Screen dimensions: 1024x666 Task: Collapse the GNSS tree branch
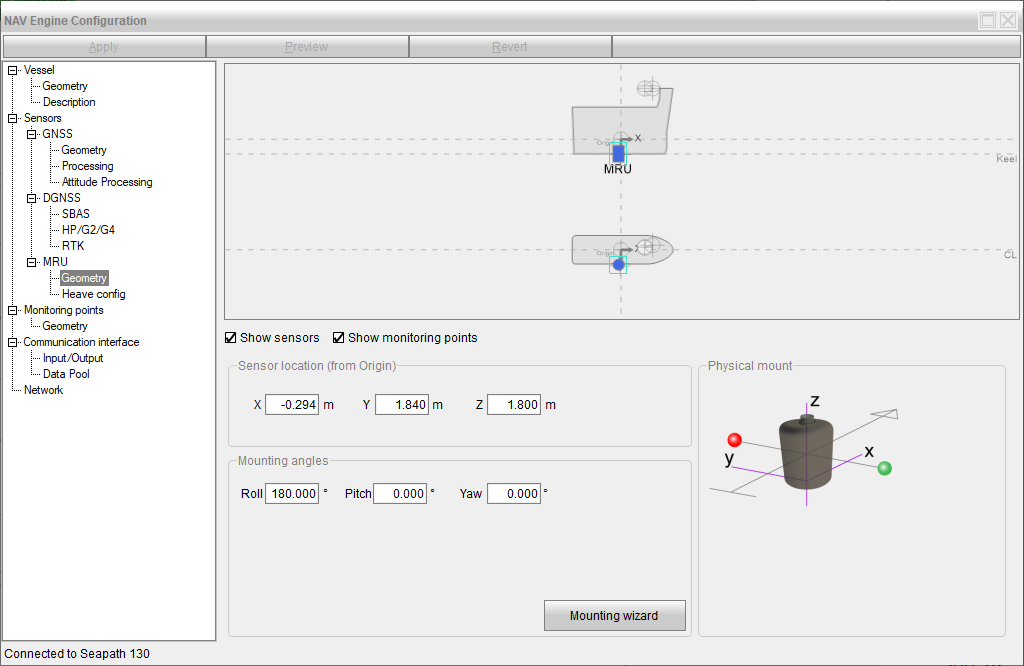coord(32,134)
